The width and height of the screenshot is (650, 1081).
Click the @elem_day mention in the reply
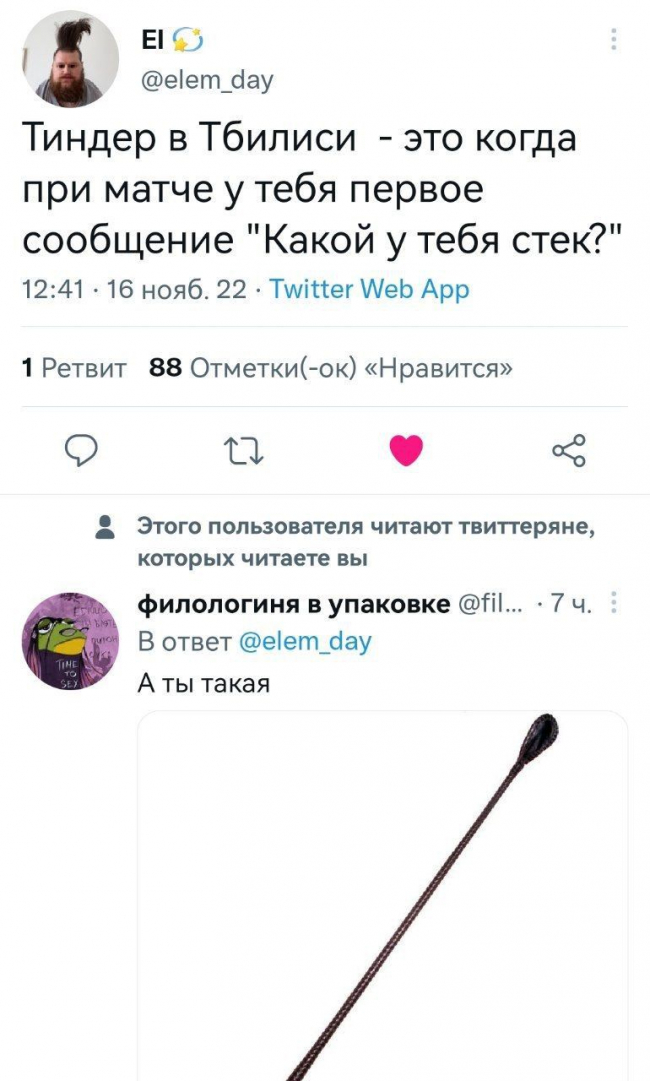coord(305,642)
